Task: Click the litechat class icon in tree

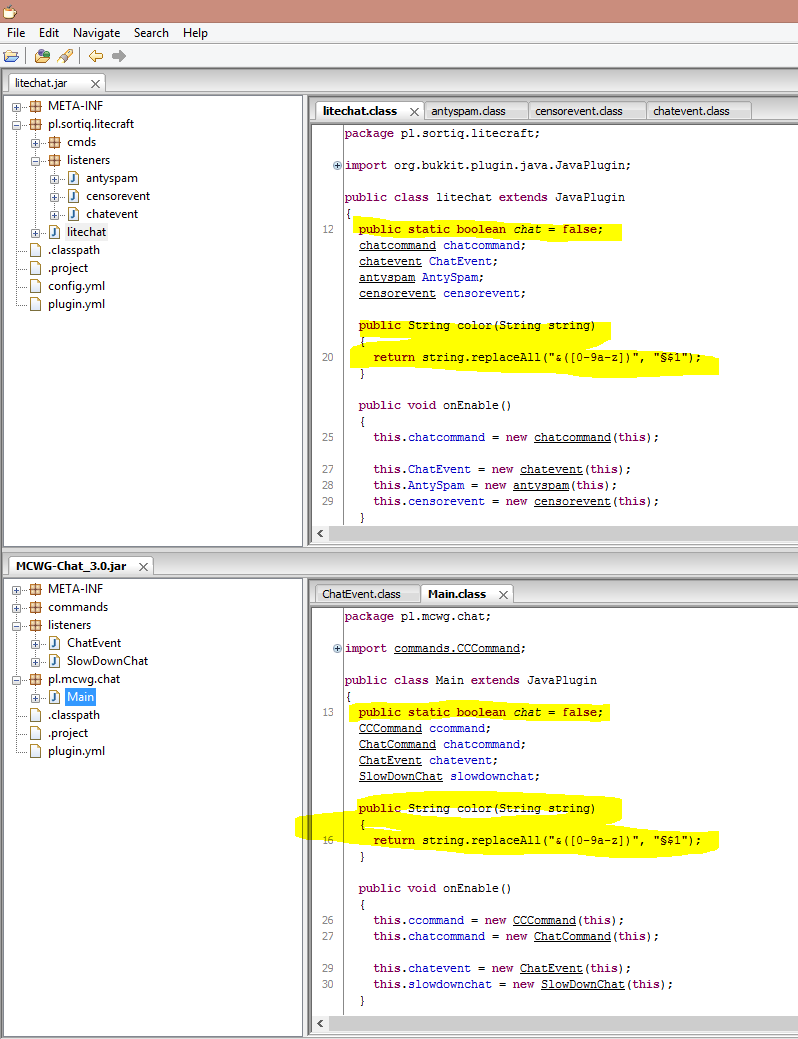Action: click(54, 232)
